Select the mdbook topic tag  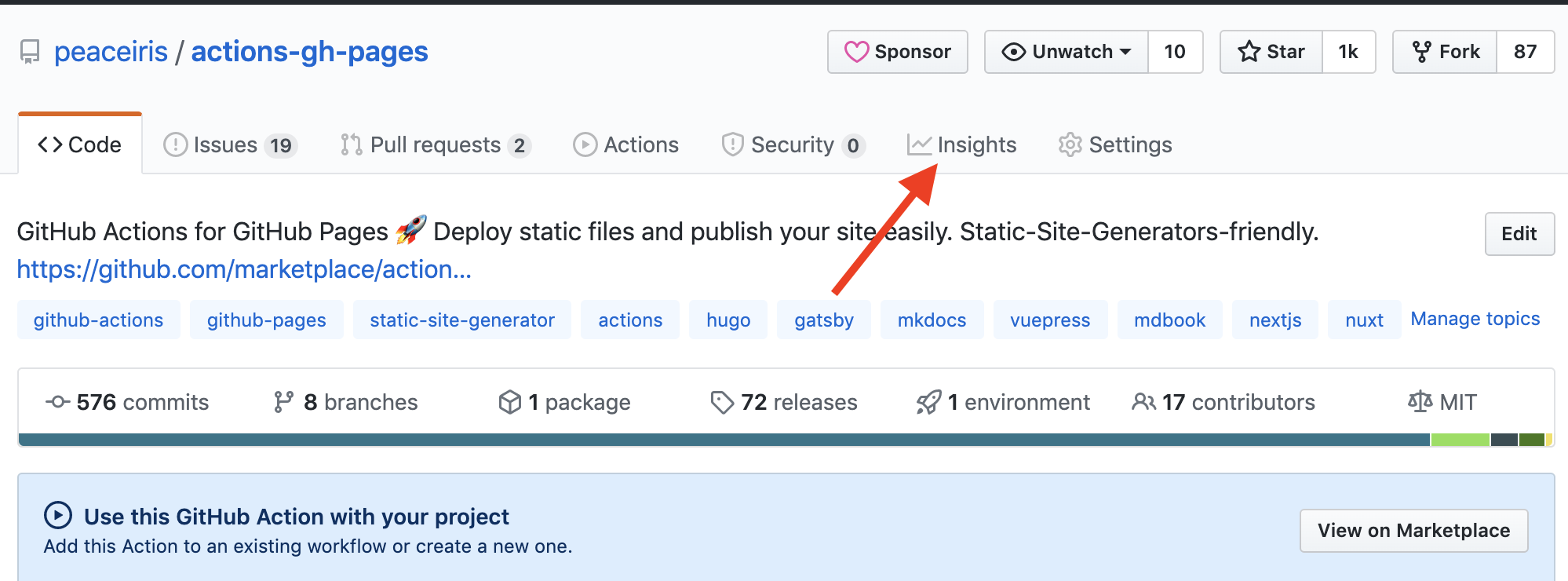1170,320
